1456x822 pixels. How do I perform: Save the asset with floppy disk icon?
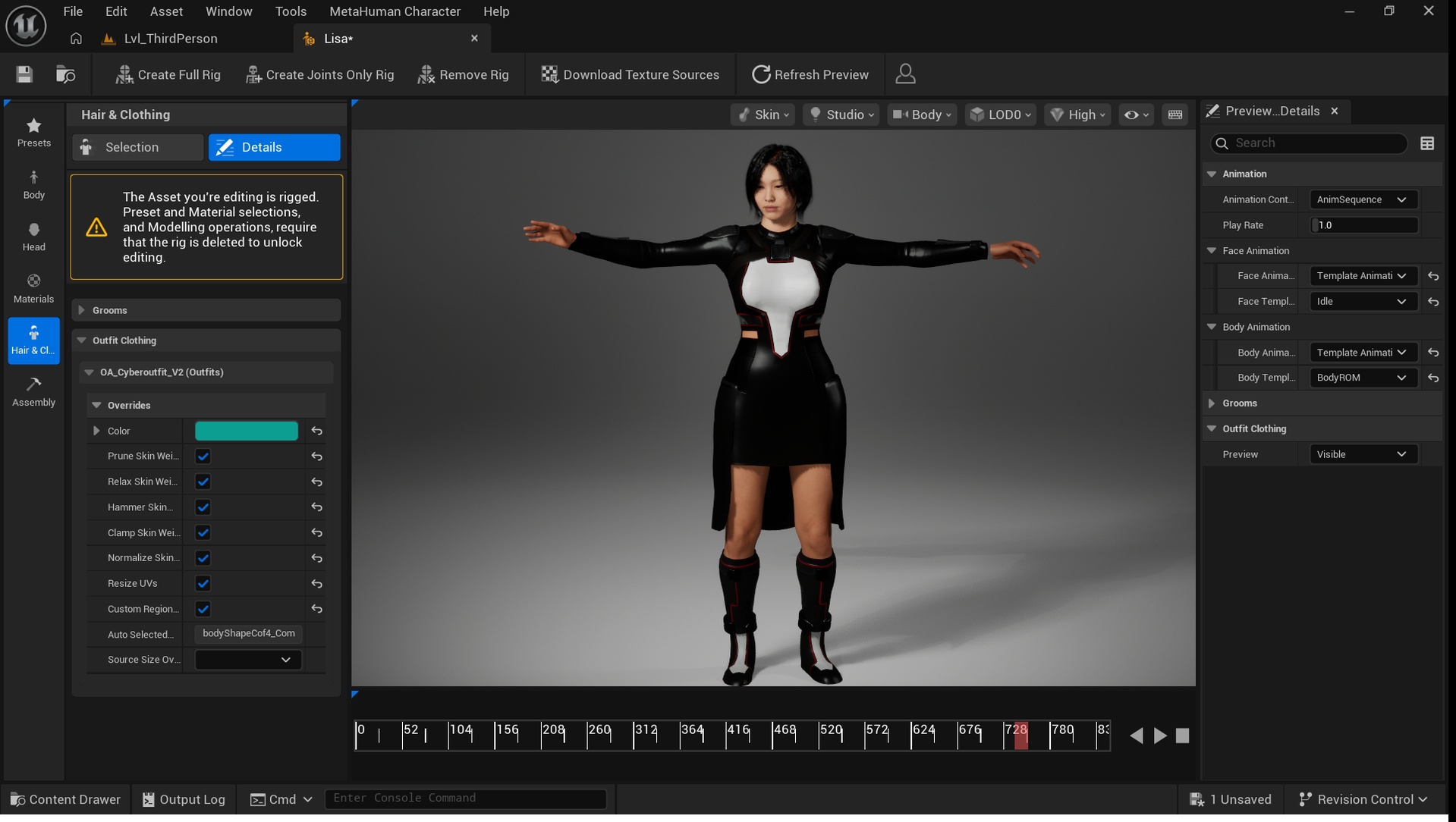click(x=24, y=74)
